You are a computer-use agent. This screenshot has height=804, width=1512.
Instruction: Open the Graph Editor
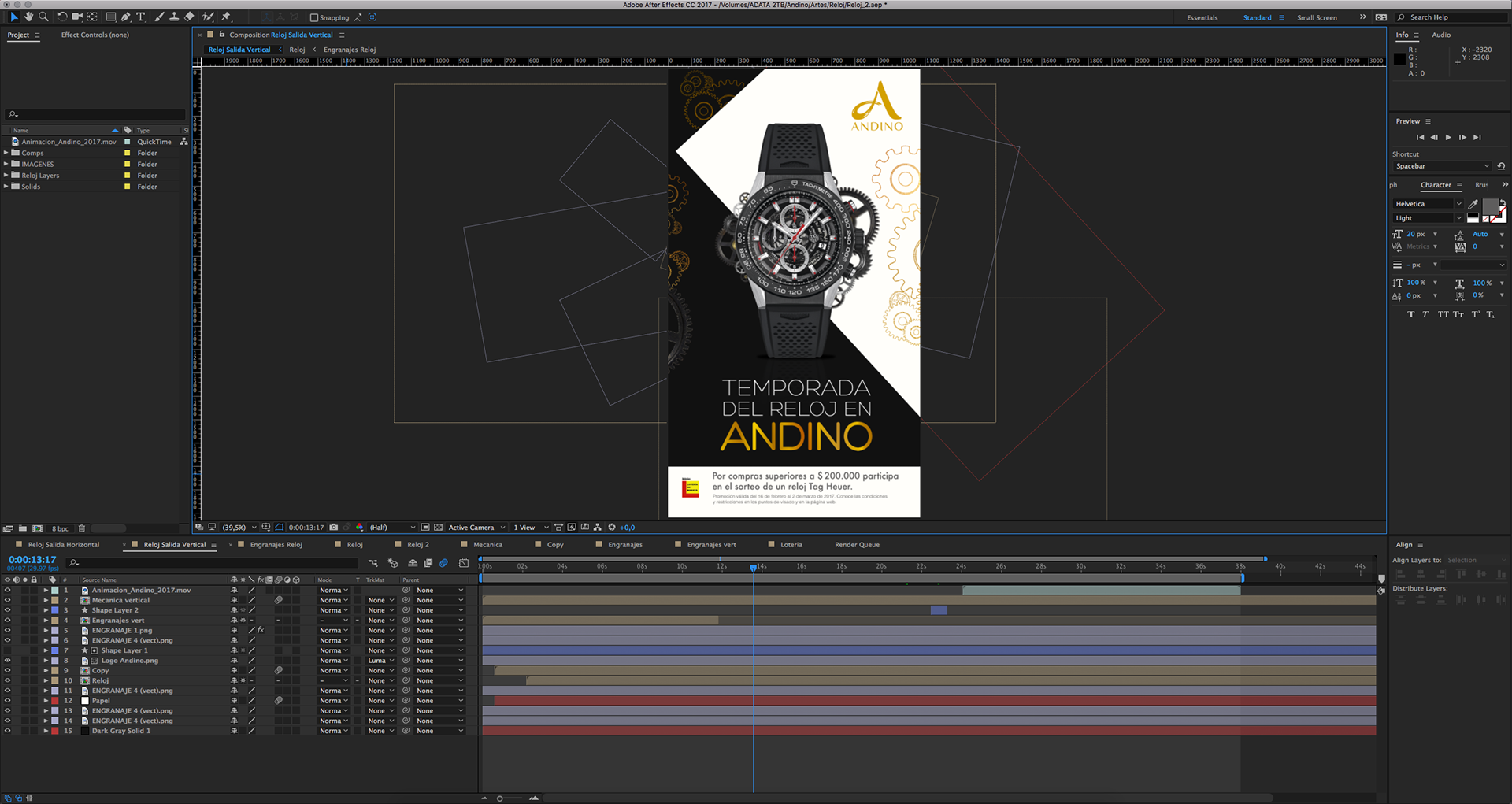pyautogui.click(x=464, y=563)
